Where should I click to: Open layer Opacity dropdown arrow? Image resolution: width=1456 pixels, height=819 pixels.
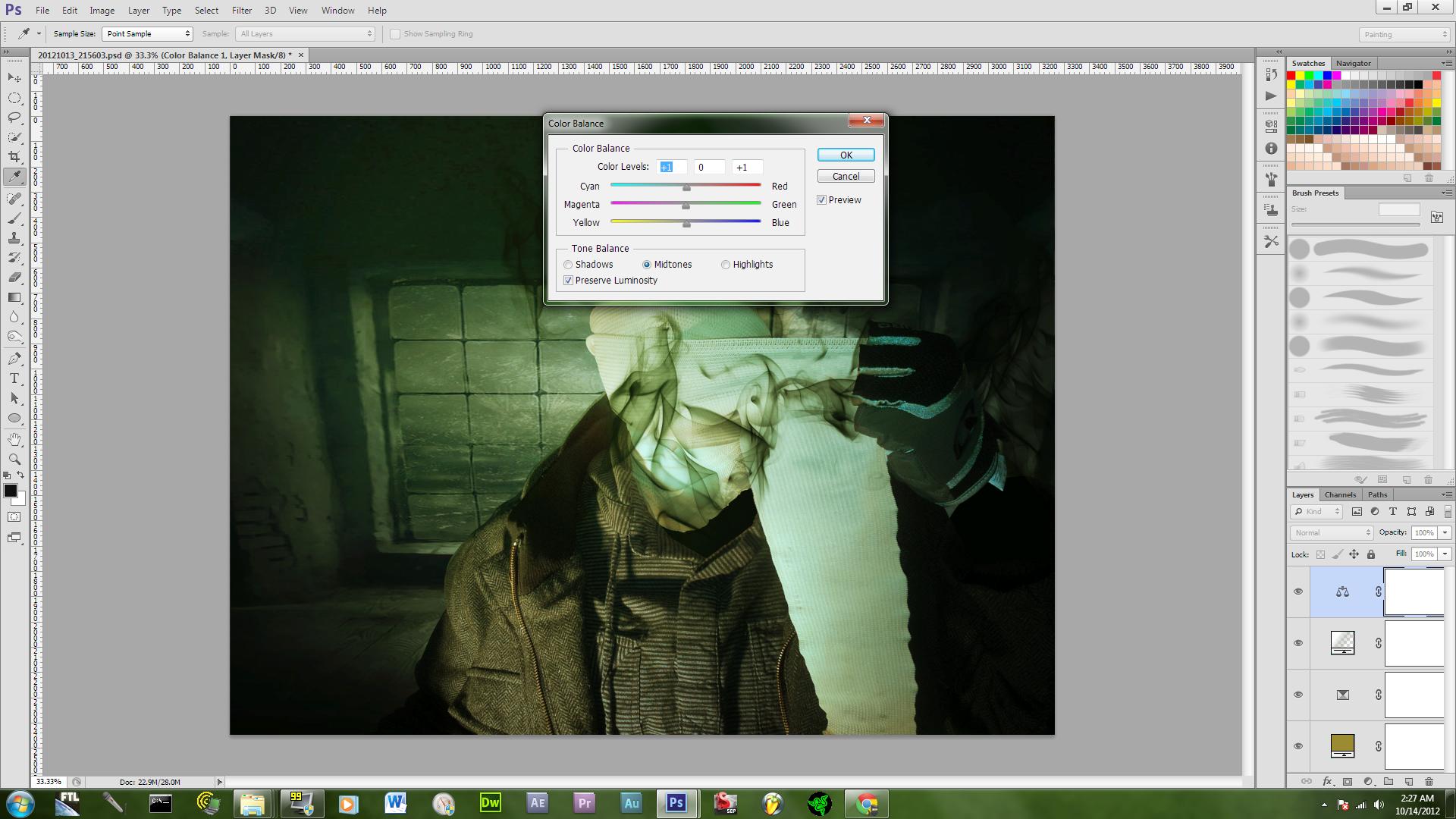coord(1445,532)
